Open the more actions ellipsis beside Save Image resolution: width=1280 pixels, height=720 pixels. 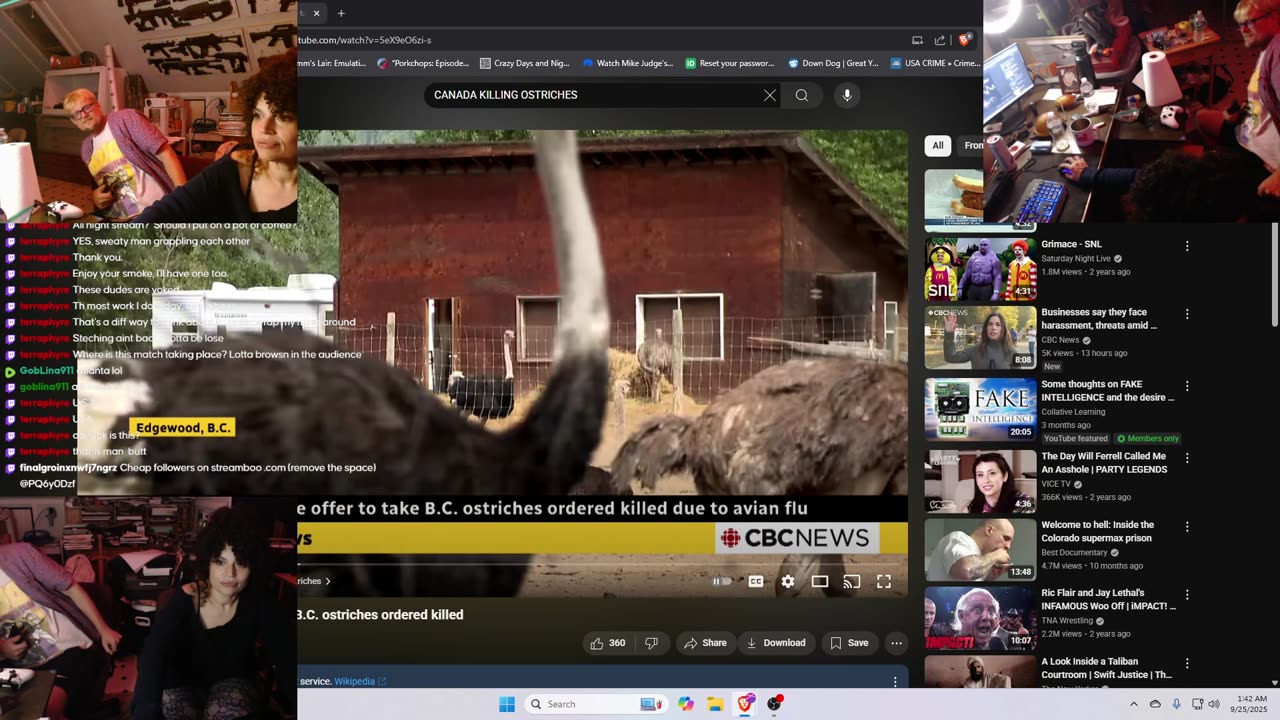click(x=896, y=643)
